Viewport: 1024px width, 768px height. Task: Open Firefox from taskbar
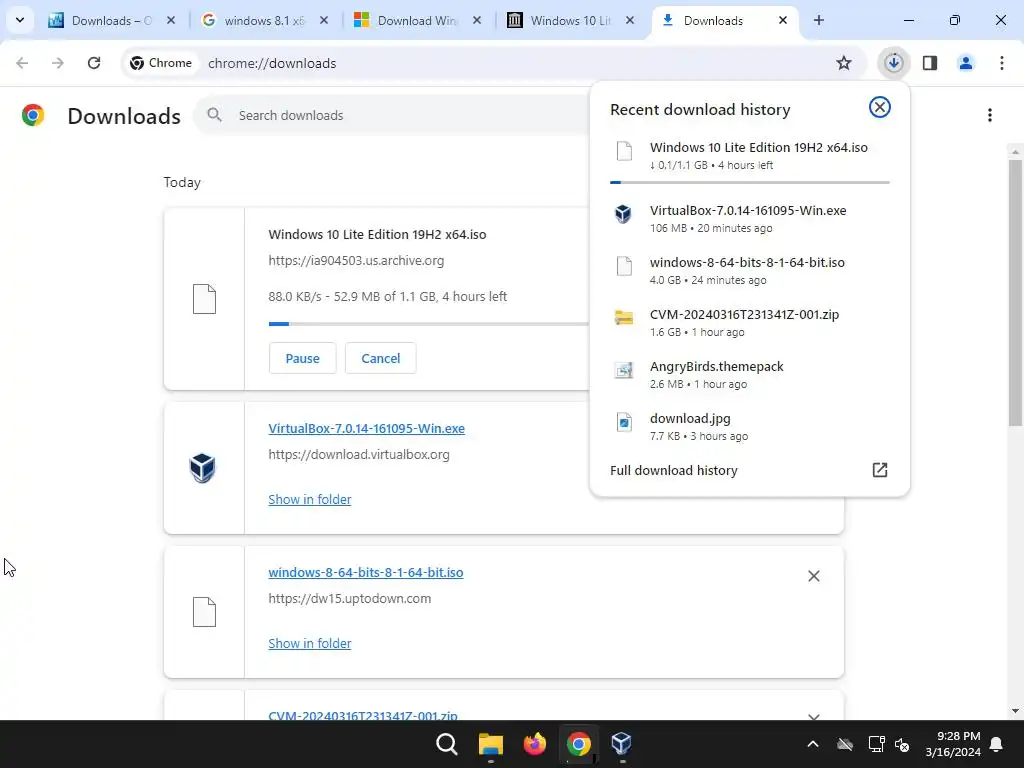534,744
